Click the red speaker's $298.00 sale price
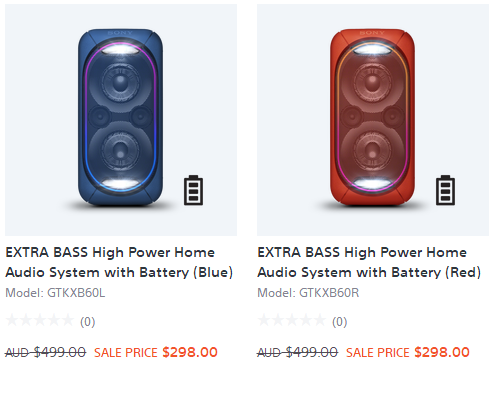Viewport: 489px width, 393px height. coord(442,352)
